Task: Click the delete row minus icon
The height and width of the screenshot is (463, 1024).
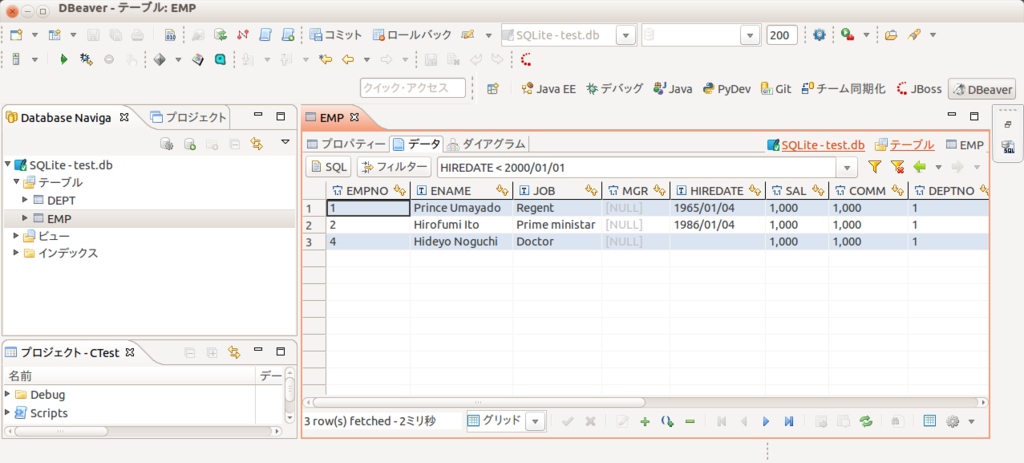Action: click(x=690, y=421)
